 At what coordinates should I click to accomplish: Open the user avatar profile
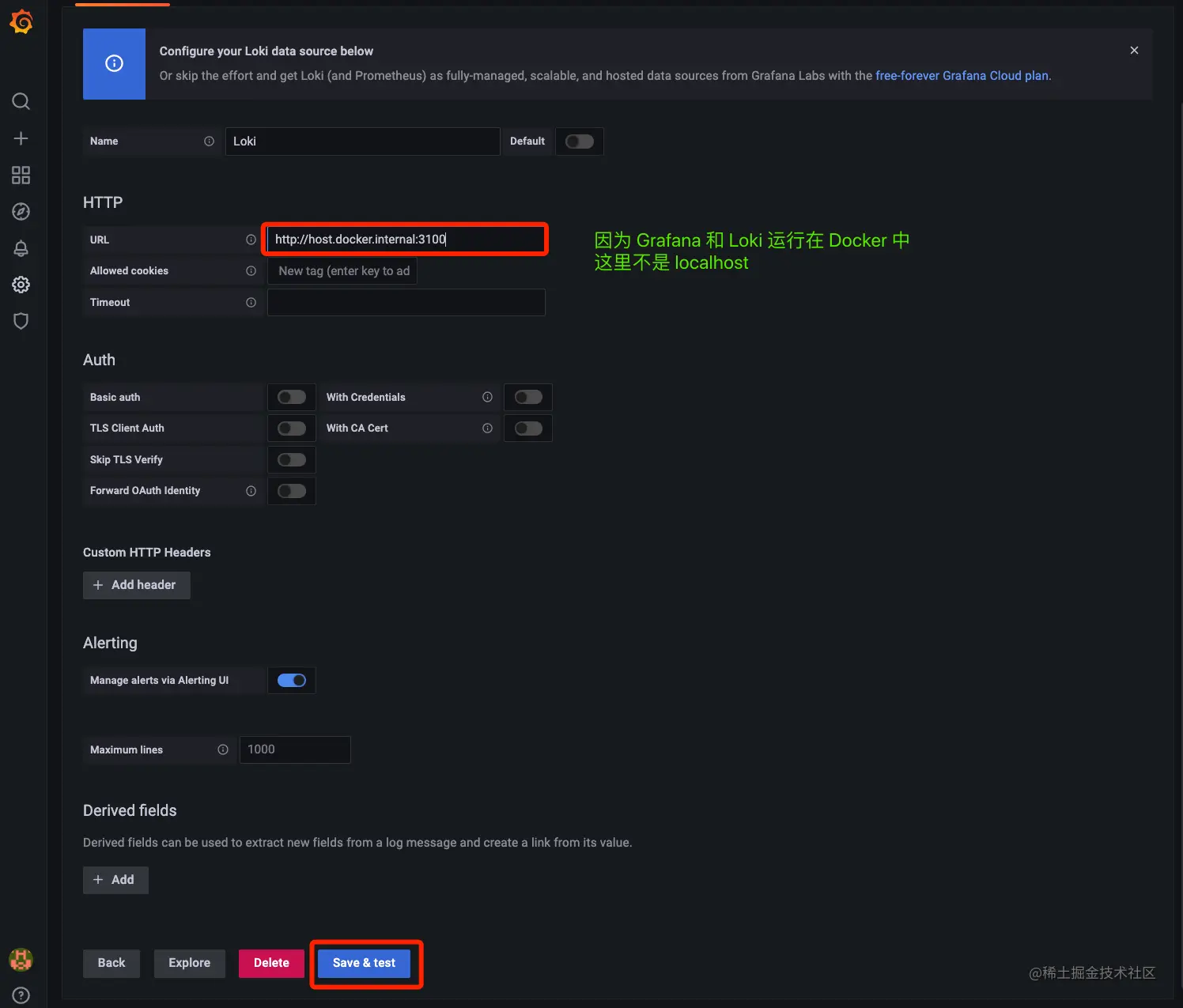pyautogui.click(x=21, y=960)
